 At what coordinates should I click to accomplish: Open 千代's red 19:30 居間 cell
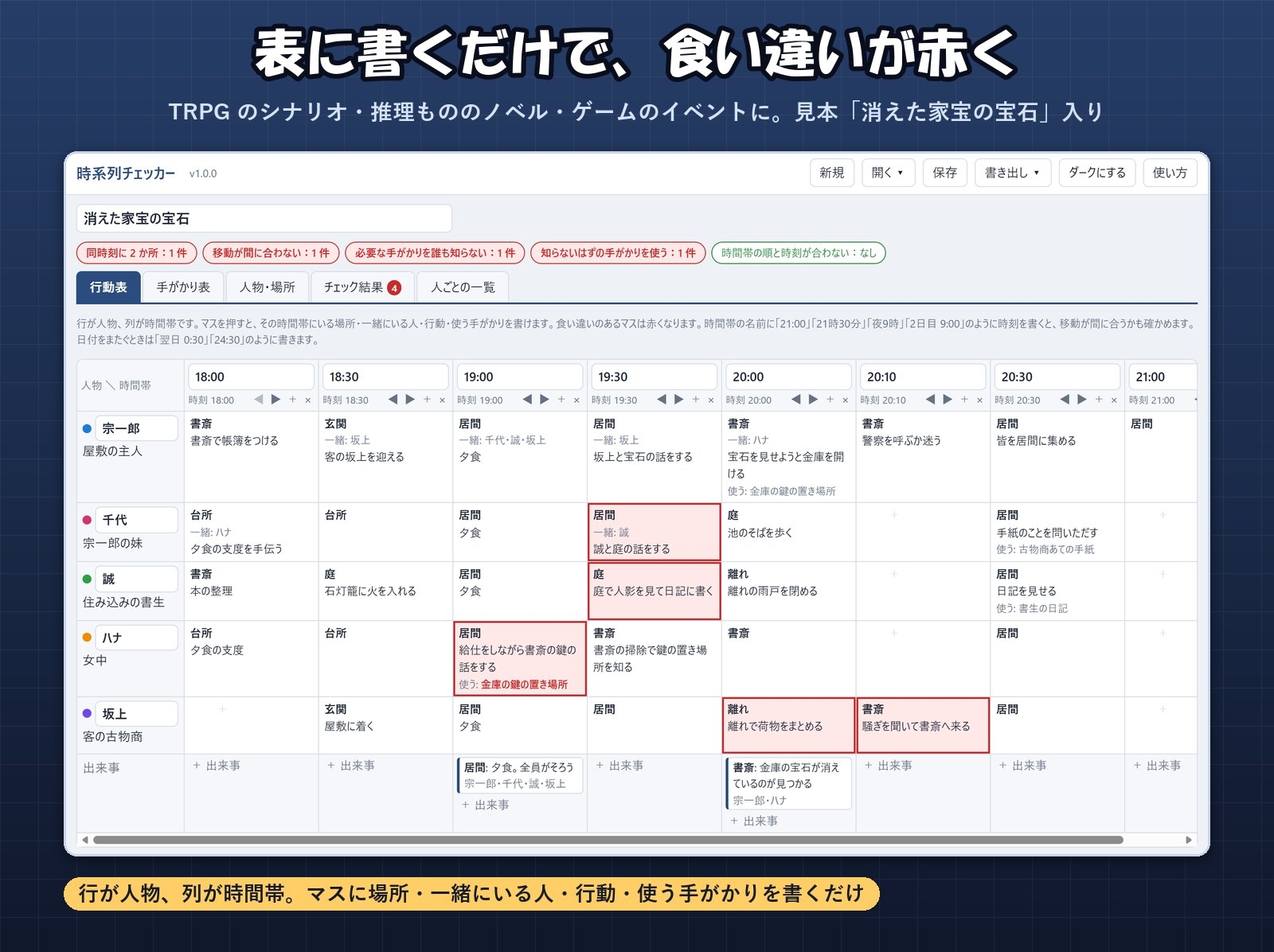click(654, 532)
